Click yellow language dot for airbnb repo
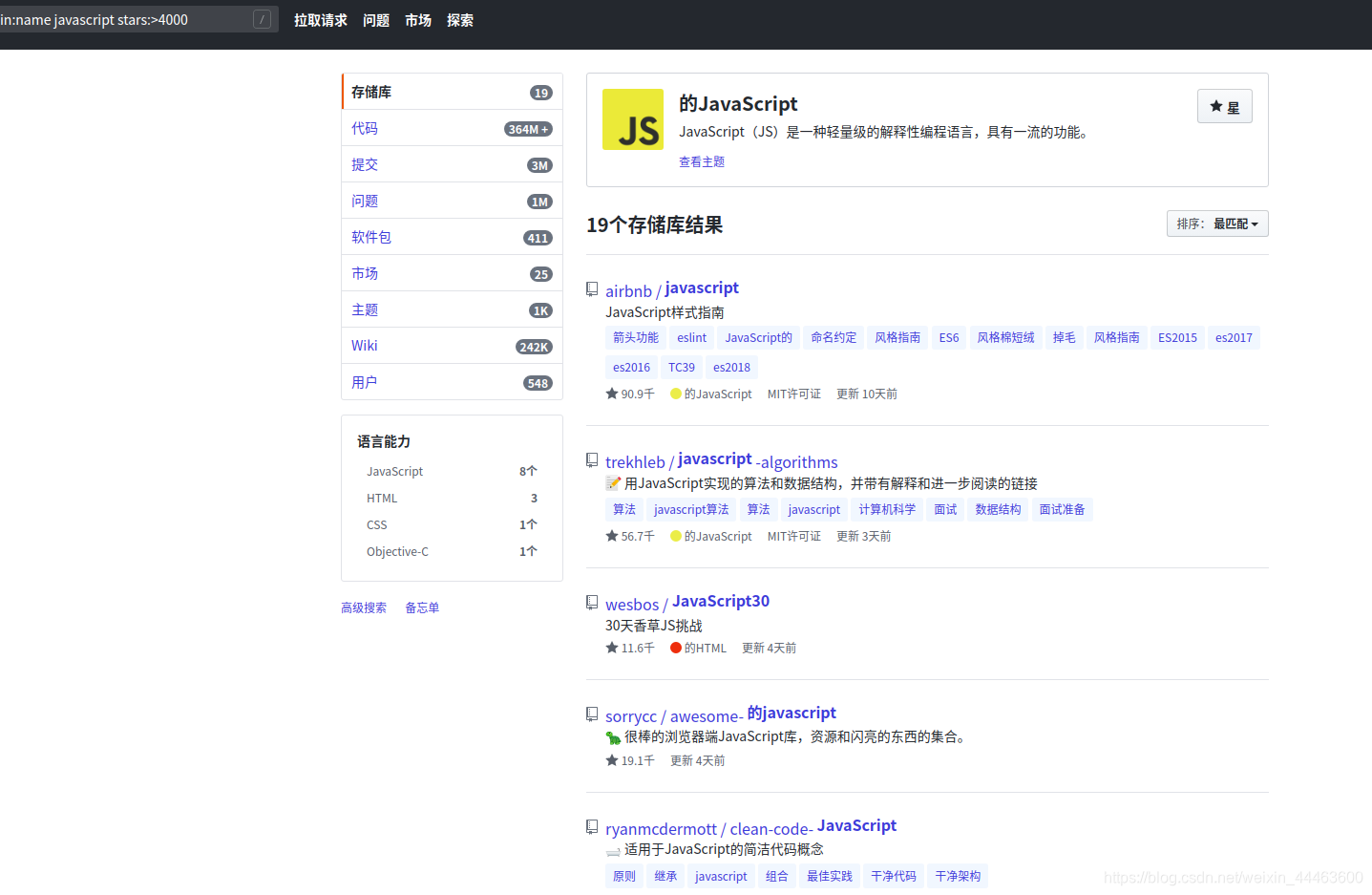The height and width of the screenshot is (895, 1372). (x=676, y=394)
